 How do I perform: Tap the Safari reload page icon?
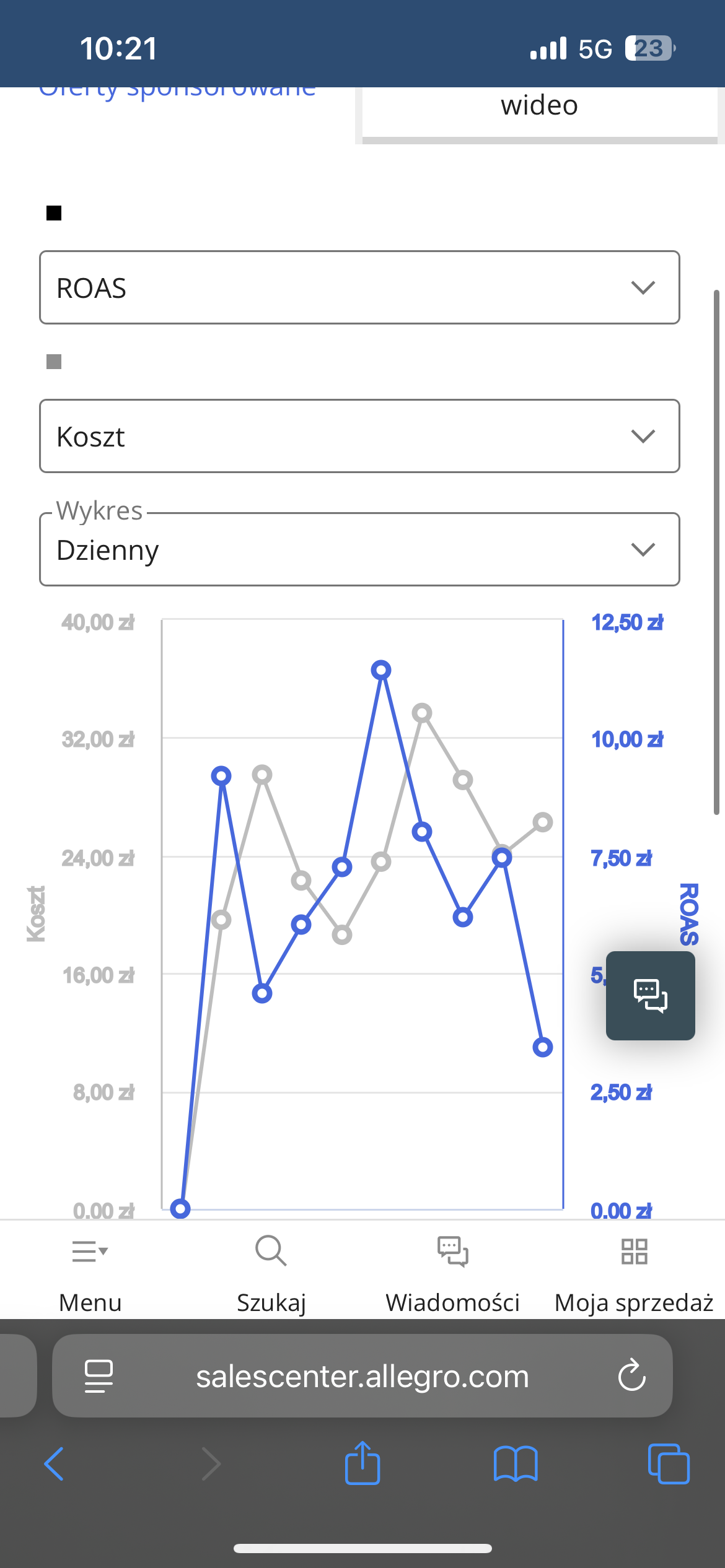632,1376
